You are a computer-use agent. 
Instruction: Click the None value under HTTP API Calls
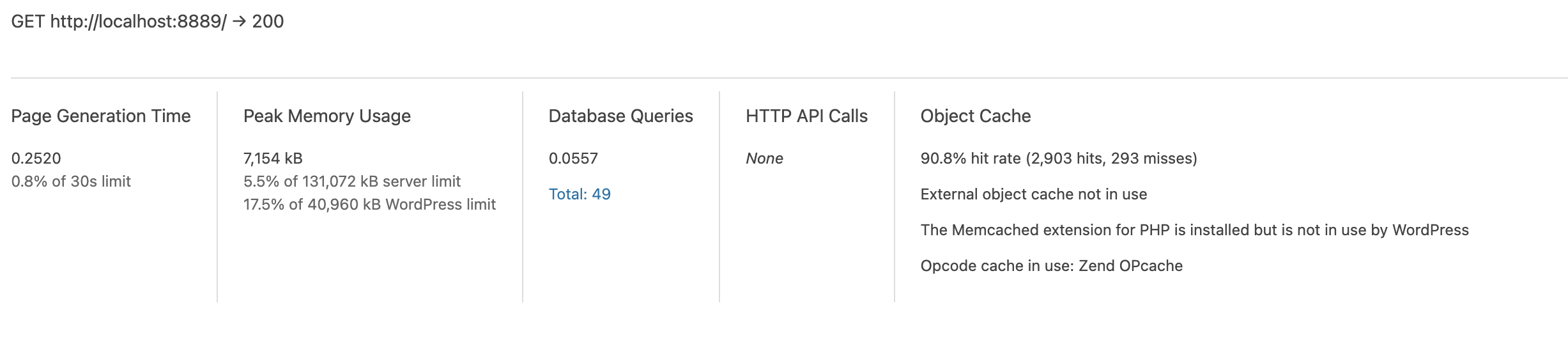(x=764, y=159)
